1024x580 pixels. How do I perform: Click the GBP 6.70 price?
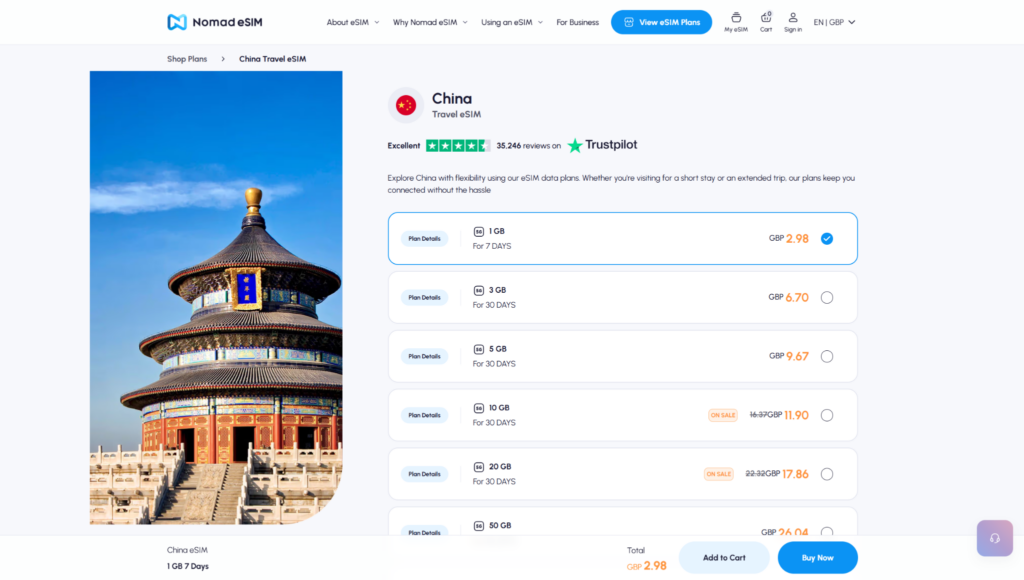click(x=788, y=297)
